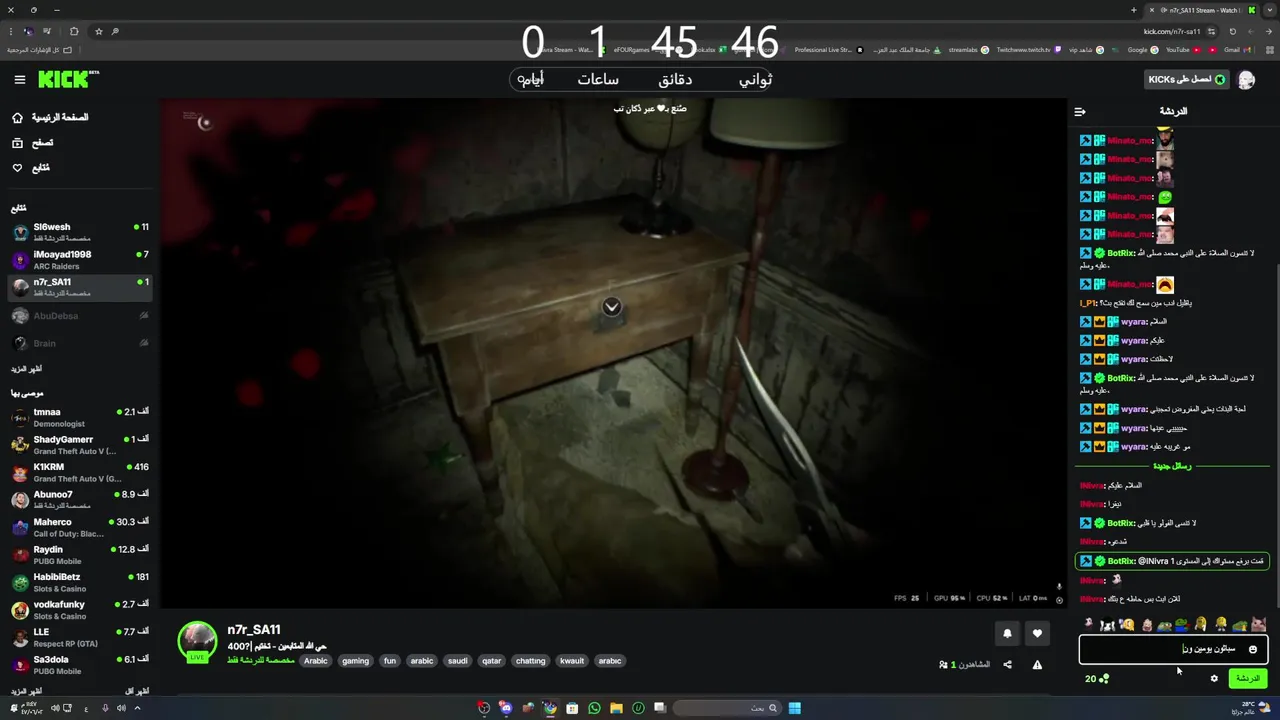Open chat settings gear

point(1214,679)
